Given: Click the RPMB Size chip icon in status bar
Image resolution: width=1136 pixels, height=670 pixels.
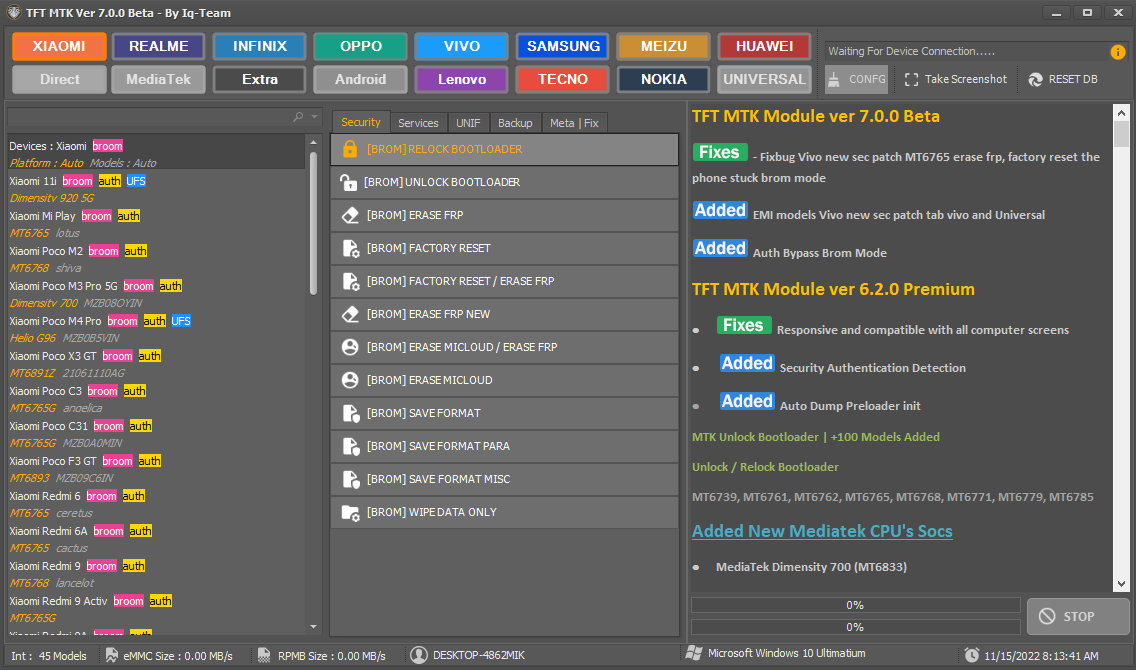Looking at the screenshot, I should pyautogui.click(x=264, y=656).
